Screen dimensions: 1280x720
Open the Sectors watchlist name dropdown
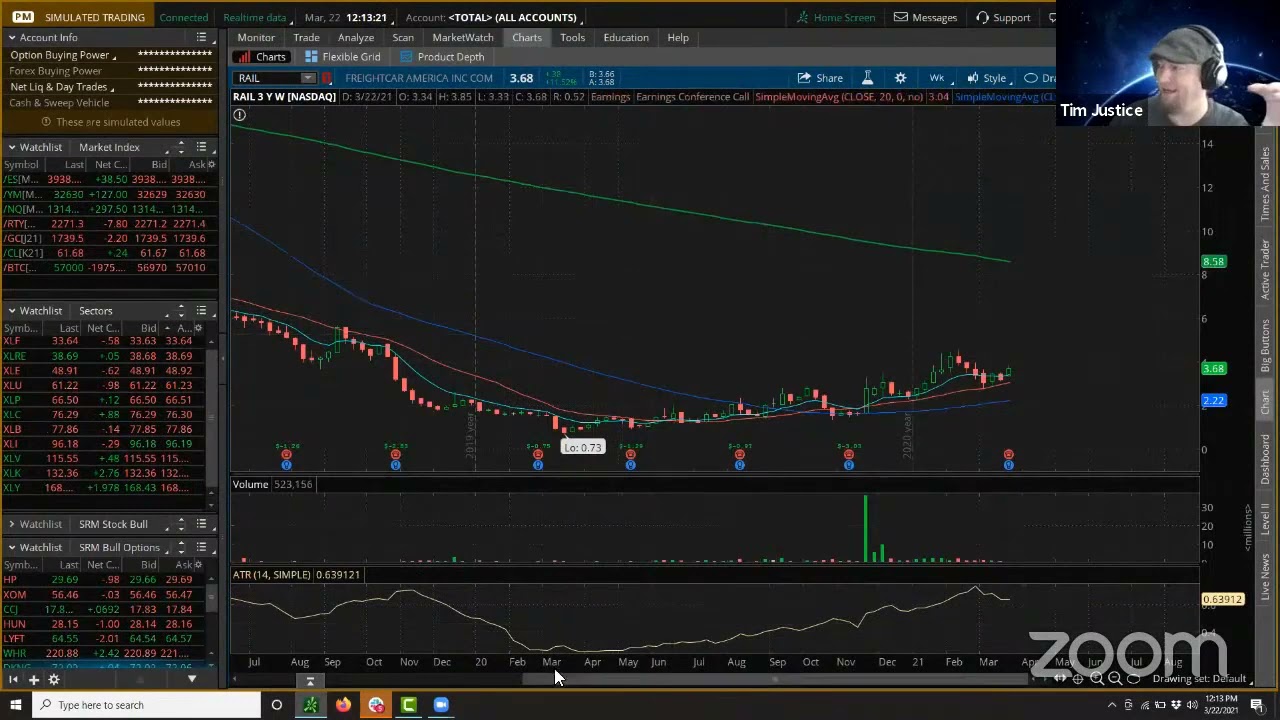pos(96,311)
